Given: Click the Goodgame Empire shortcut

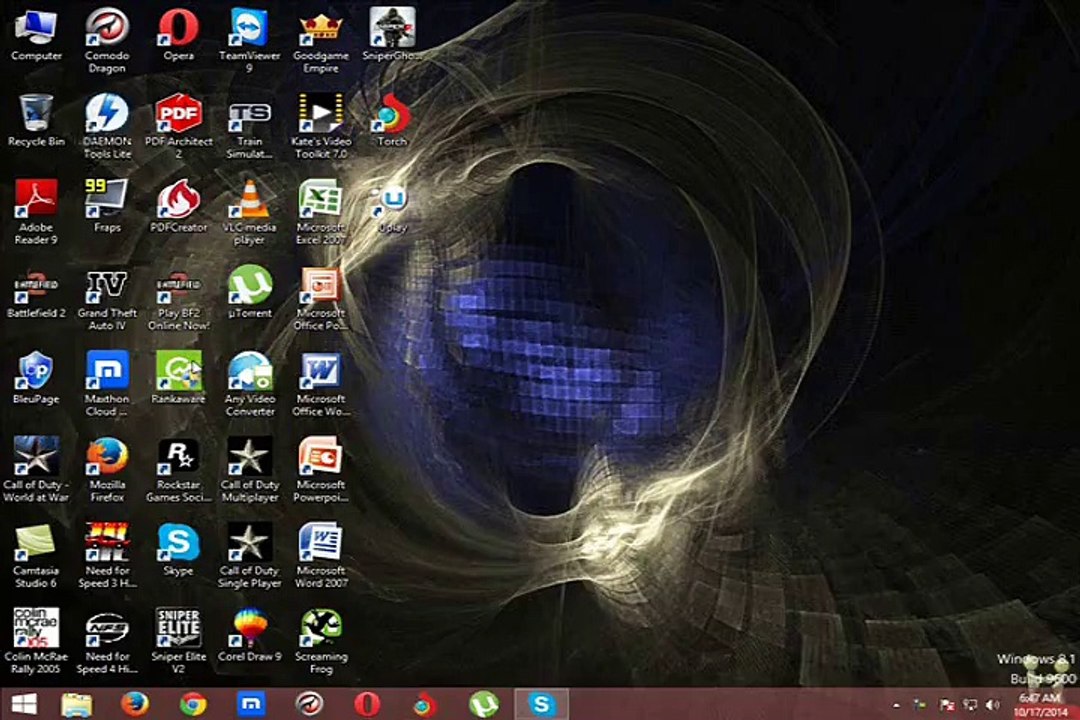Looking at the screenshot, I should click(321, 41).
